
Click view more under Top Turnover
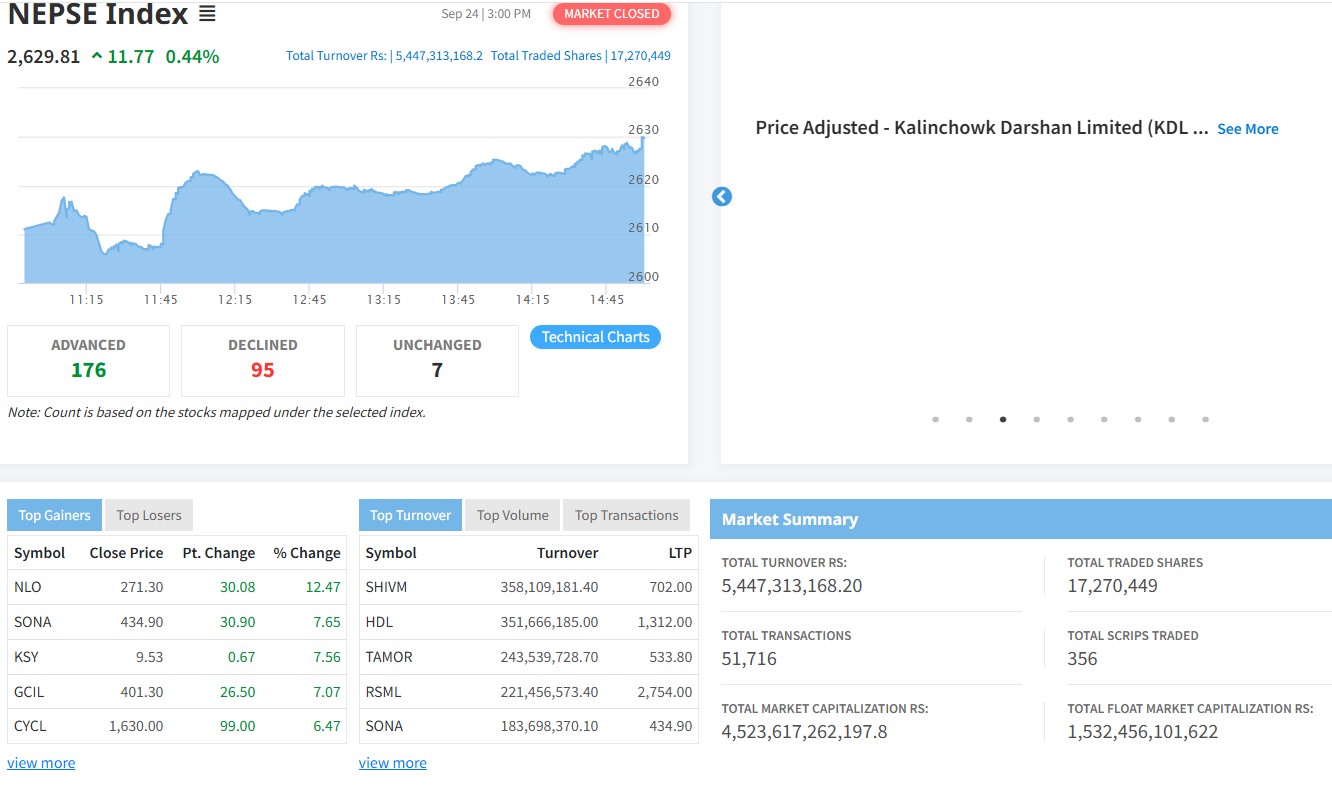tap(393, 763)
